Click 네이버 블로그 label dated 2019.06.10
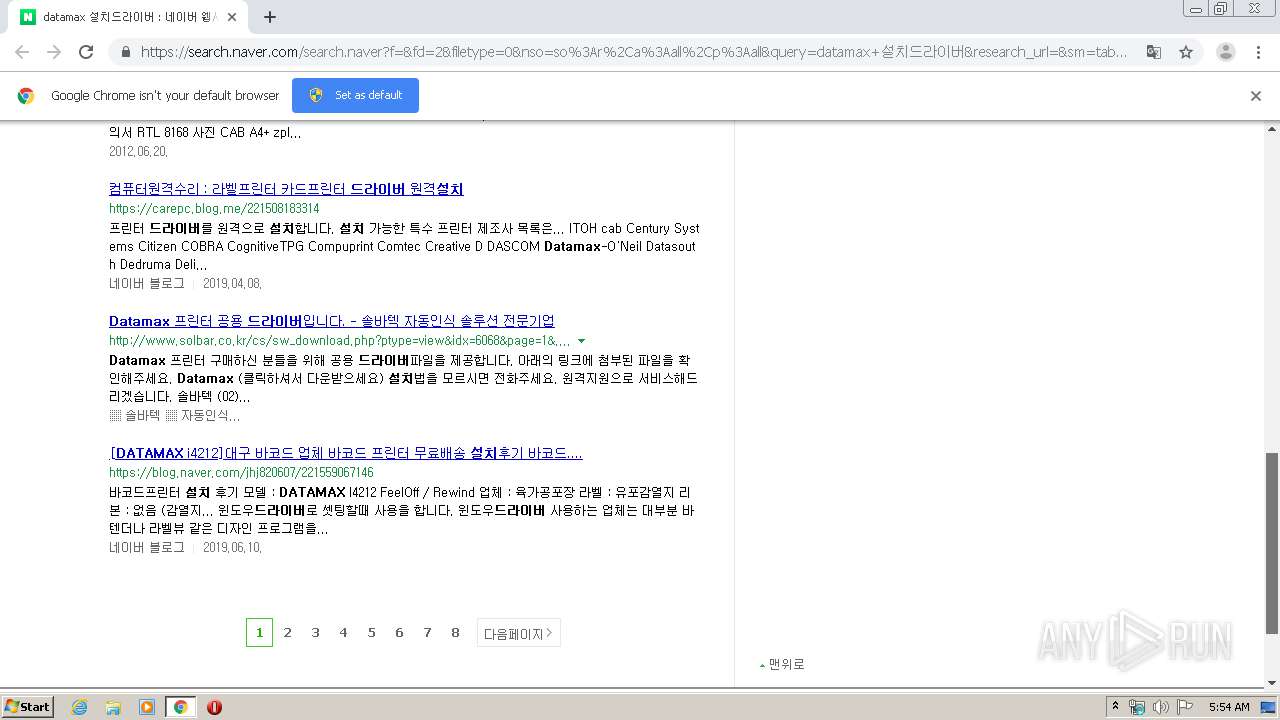The width and height of the screenshot is (1280, 720). (x=147, y=547)
